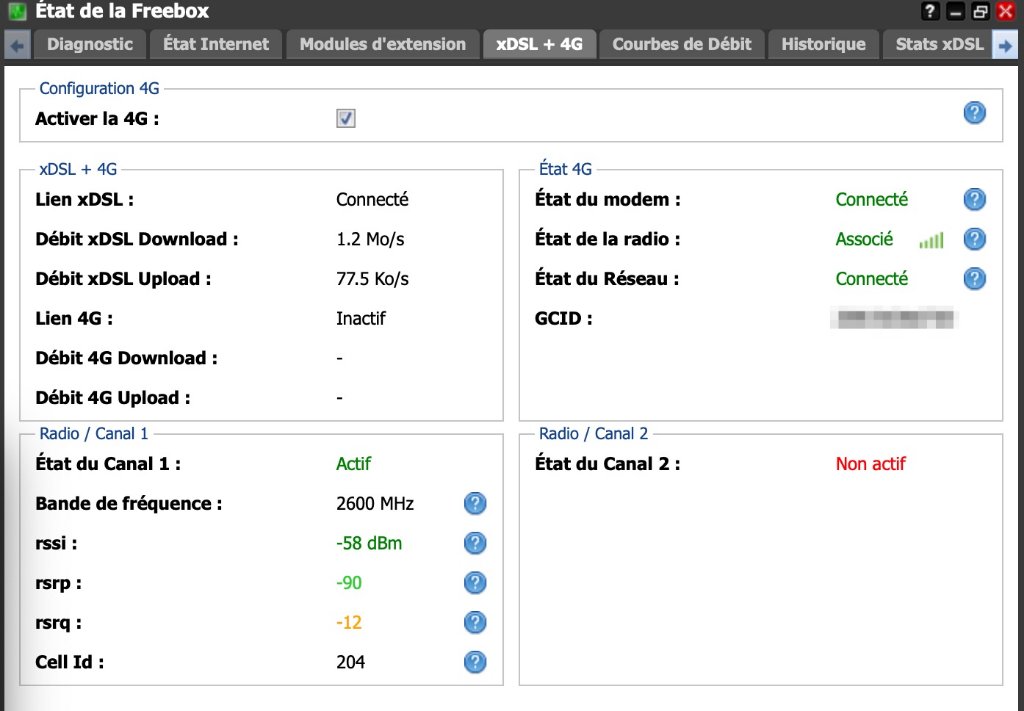Viewport: 1024px width, 711px height.
Task: Click the 1.2 Mo/s download value
Action: [370, 239]
